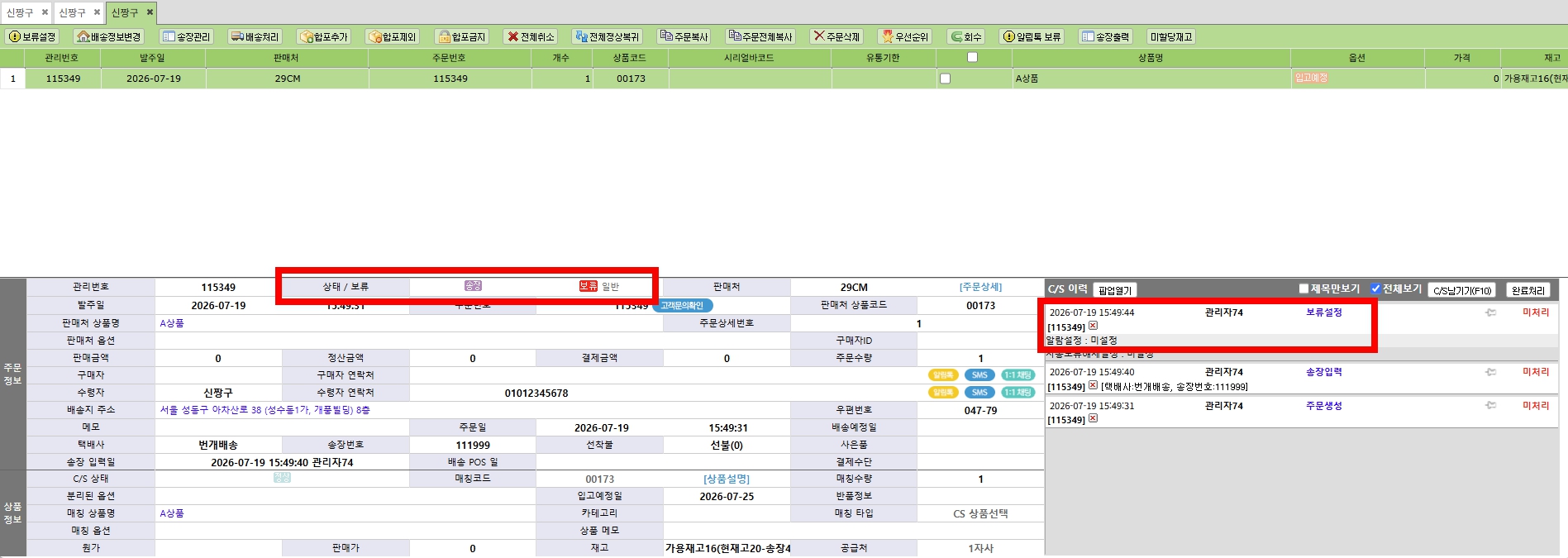Click 고객문의확인 badge
Screen dimensions: 1568x558
pos(682,306)
